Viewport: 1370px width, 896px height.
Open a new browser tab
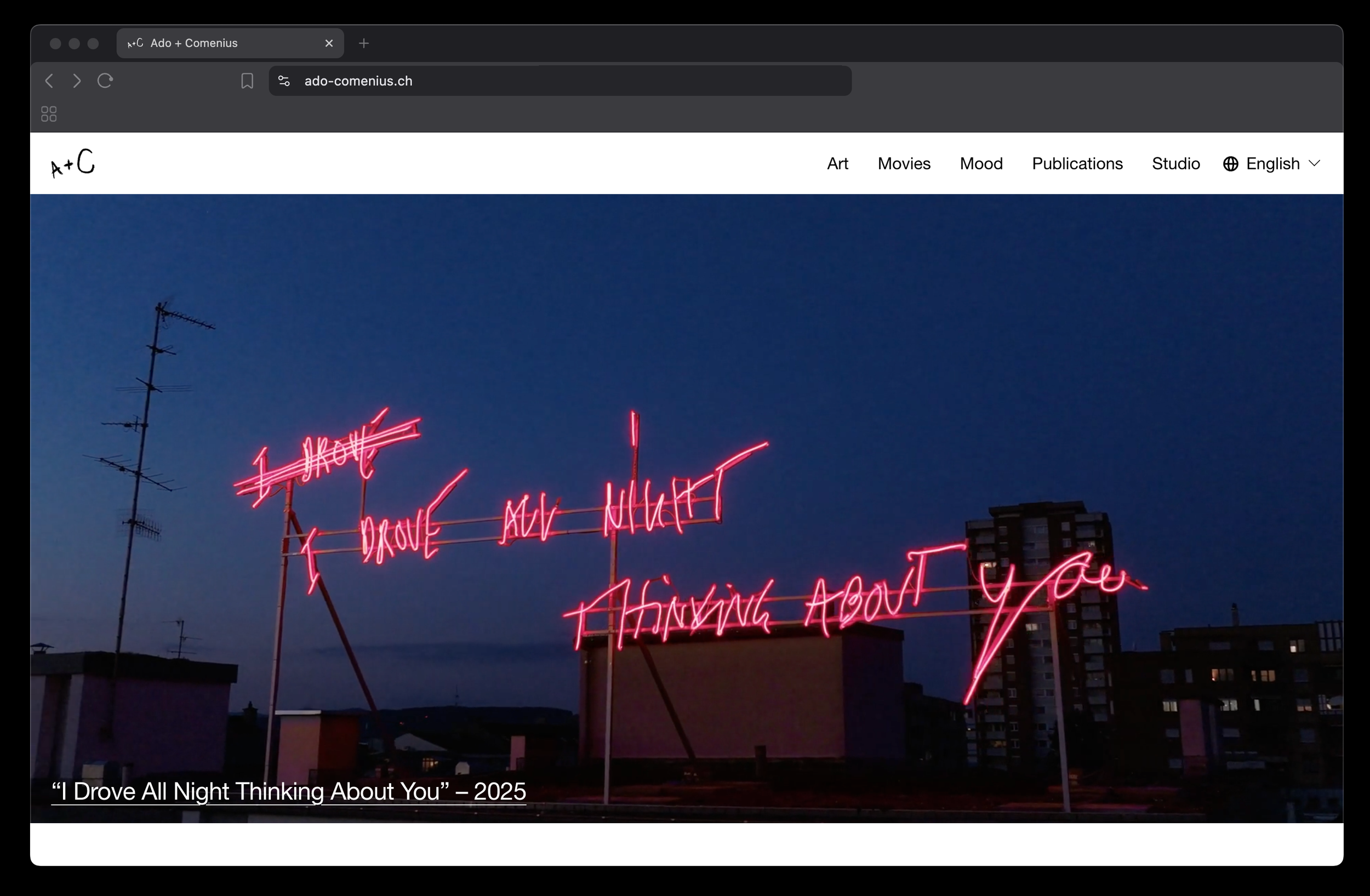click(x=364, y=43)
